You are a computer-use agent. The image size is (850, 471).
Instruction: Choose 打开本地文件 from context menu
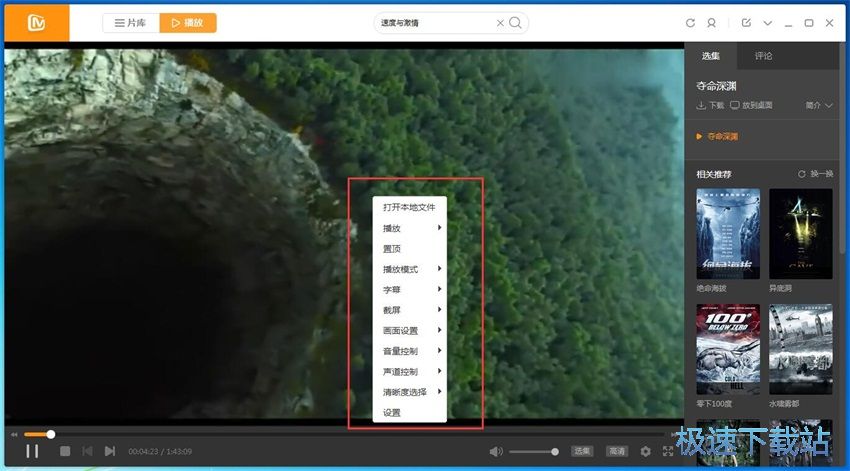[x=409, y=208]
